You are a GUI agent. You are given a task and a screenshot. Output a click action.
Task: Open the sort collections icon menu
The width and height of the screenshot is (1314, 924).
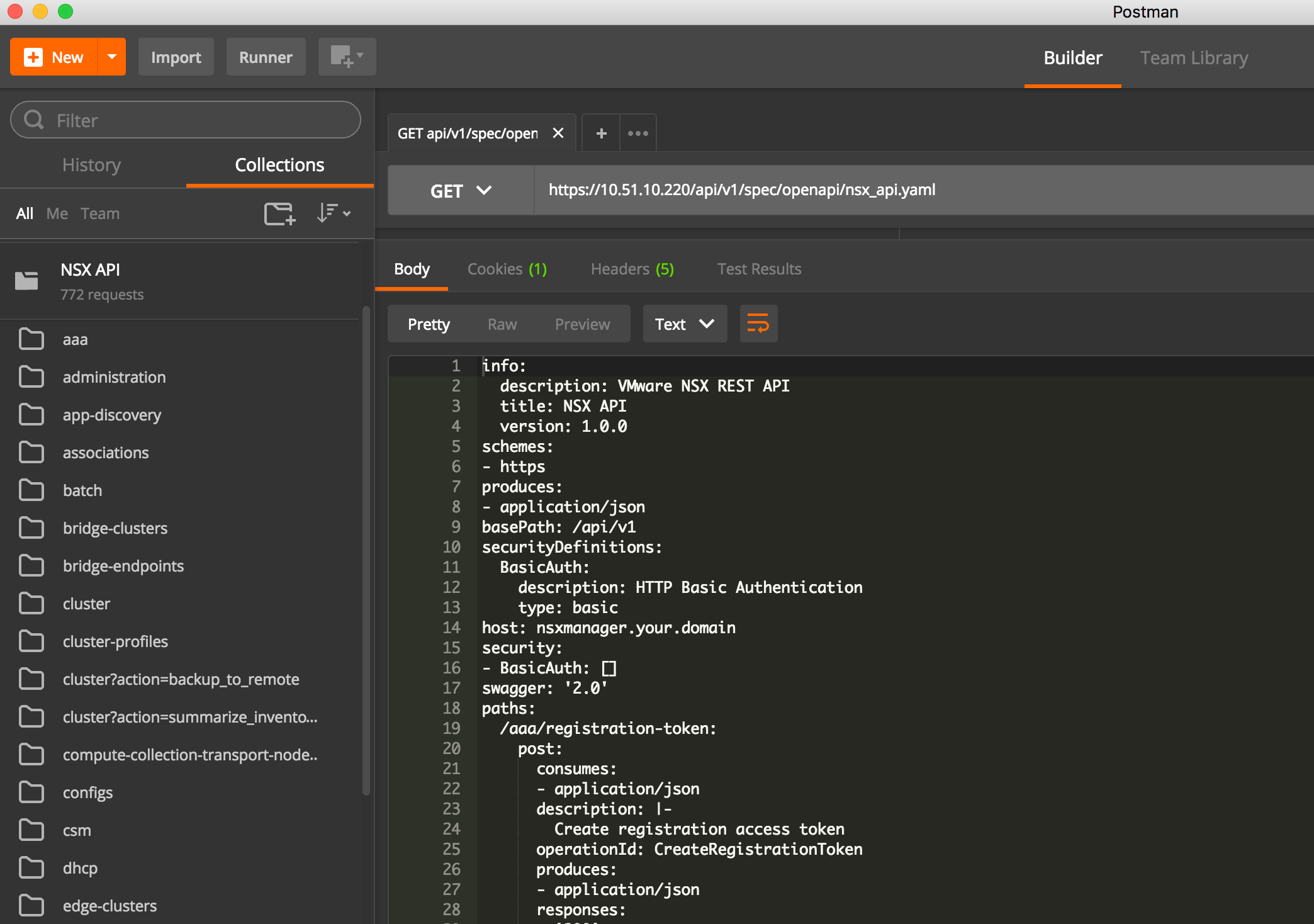333,213
